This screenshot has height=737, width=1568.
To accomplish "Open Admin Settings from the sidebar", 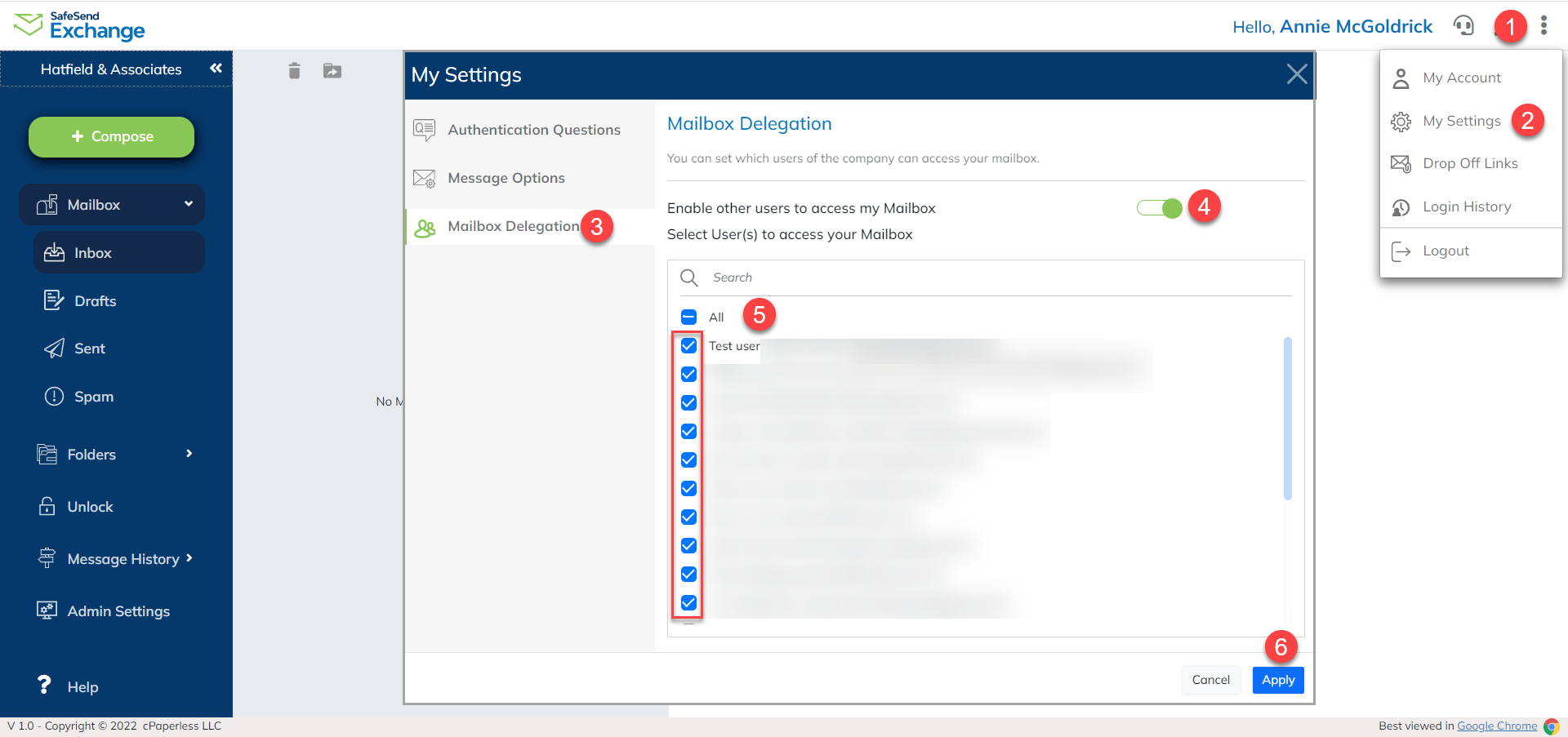I will pyautogui.click(x=118, y=610).
